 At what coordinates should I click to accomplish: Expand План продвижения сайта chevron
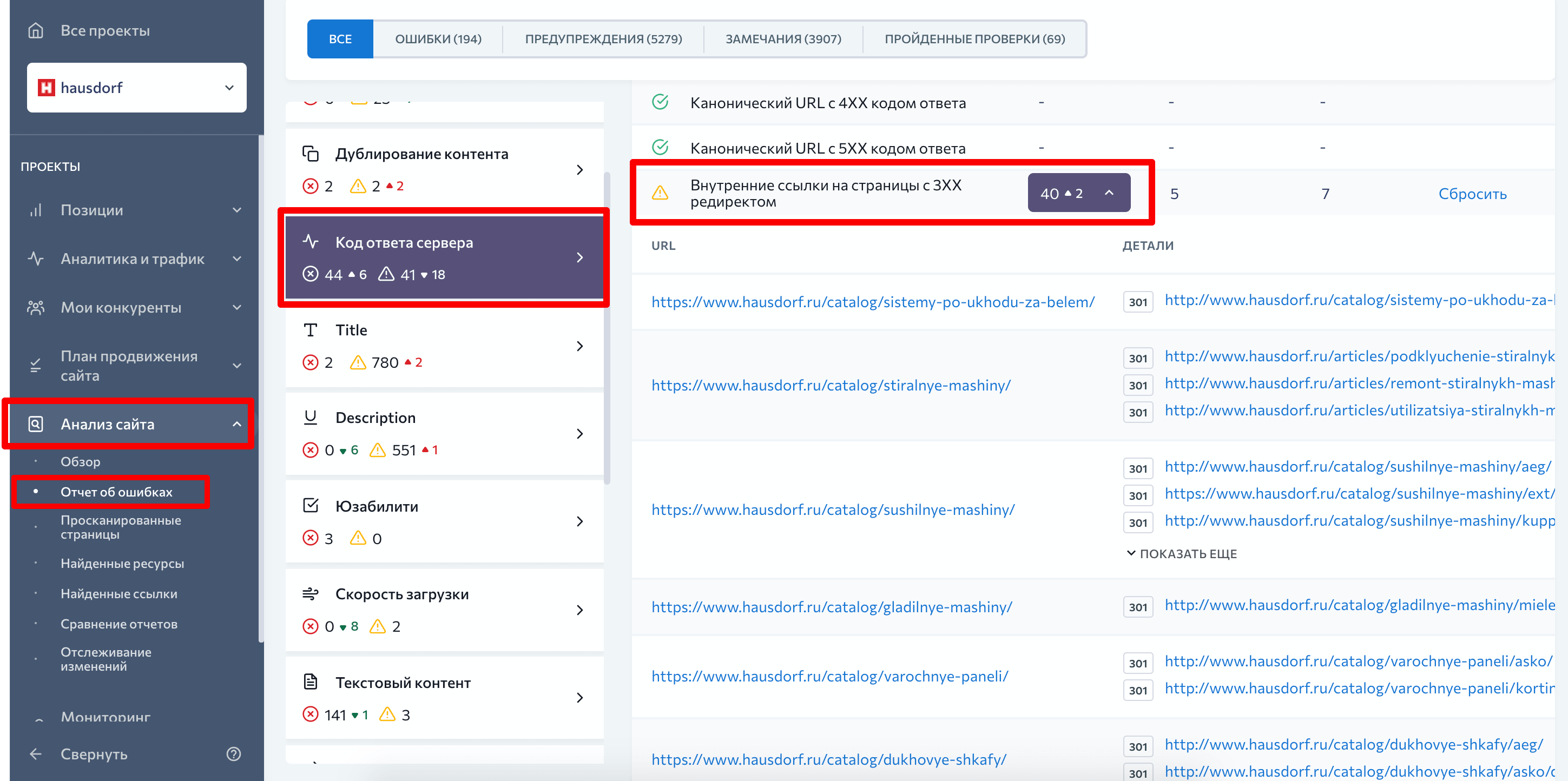237,365
